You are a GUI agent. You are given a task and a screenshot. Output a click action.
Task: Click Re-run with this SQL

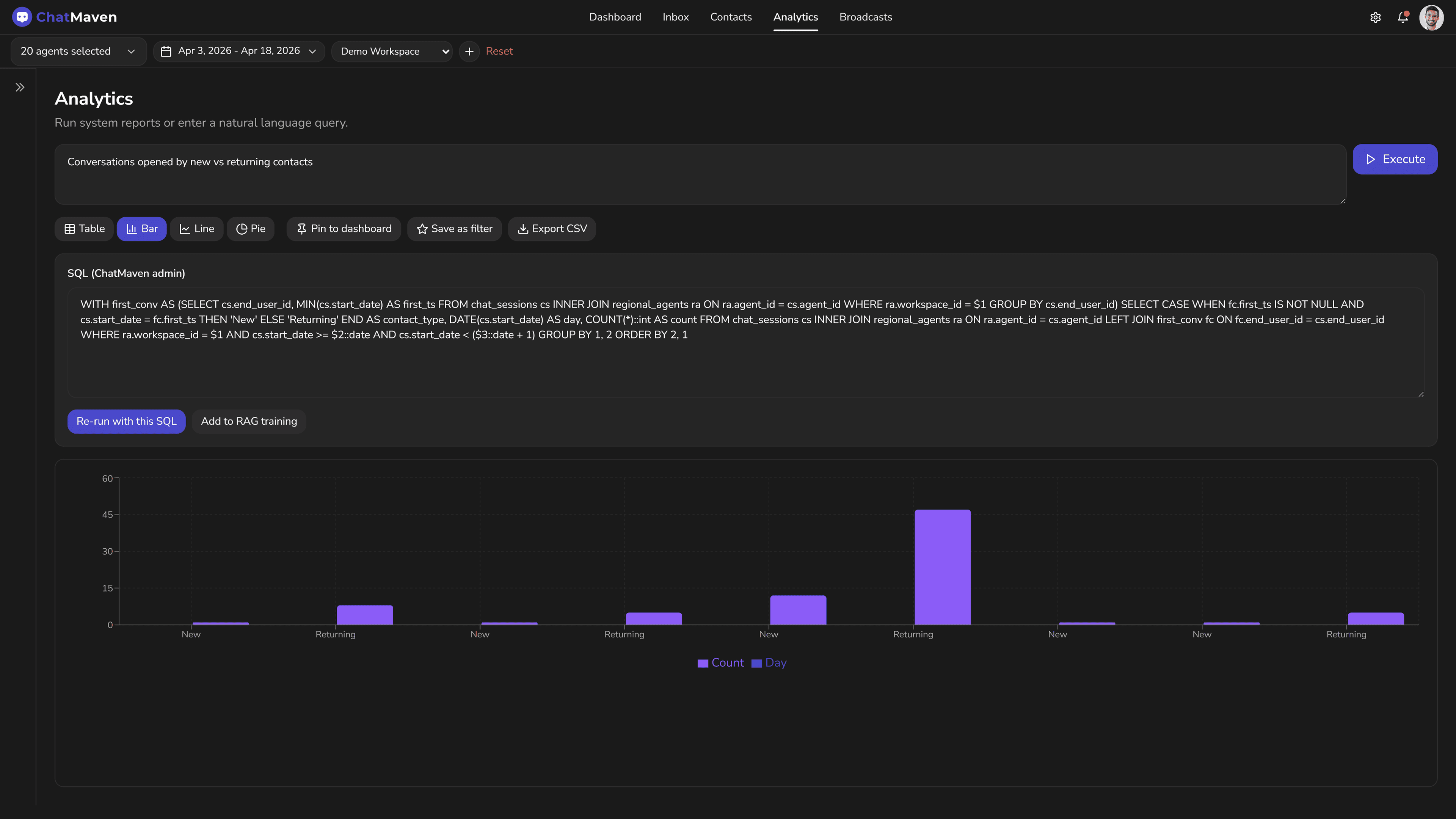(126, 421)
